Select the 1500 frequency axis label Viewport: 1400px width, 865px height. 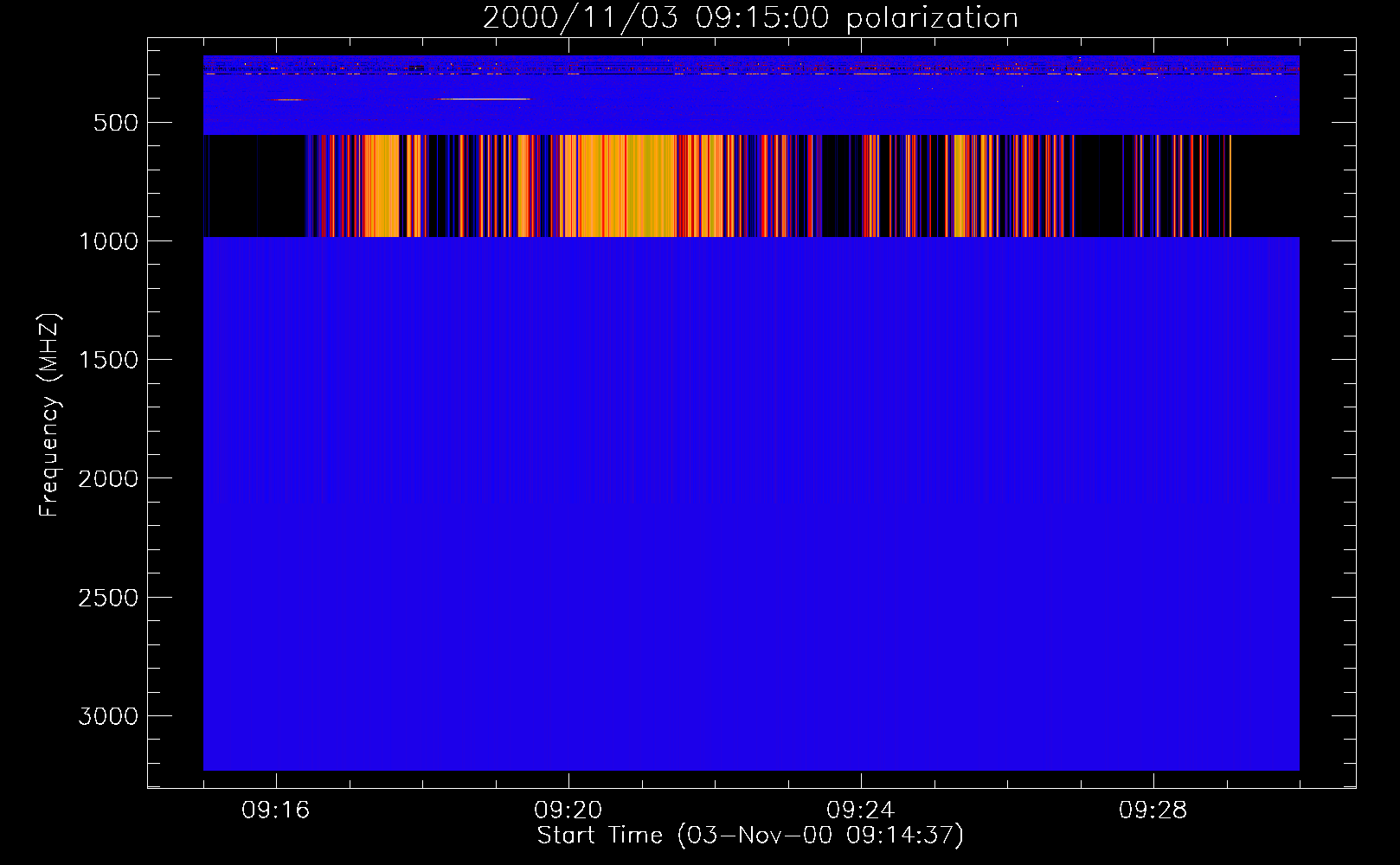pyautogui.click(x=108, y=360)
